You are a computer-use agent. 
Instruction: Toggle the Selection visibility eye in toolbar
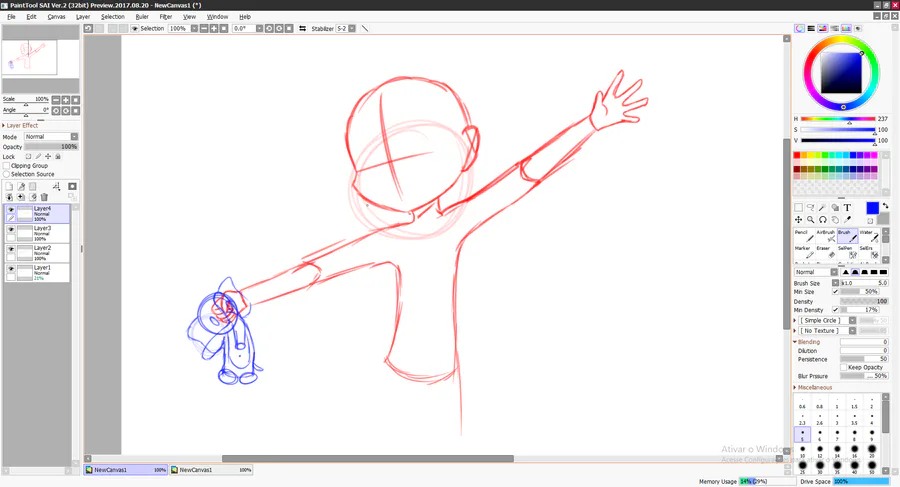coord(135,28)
